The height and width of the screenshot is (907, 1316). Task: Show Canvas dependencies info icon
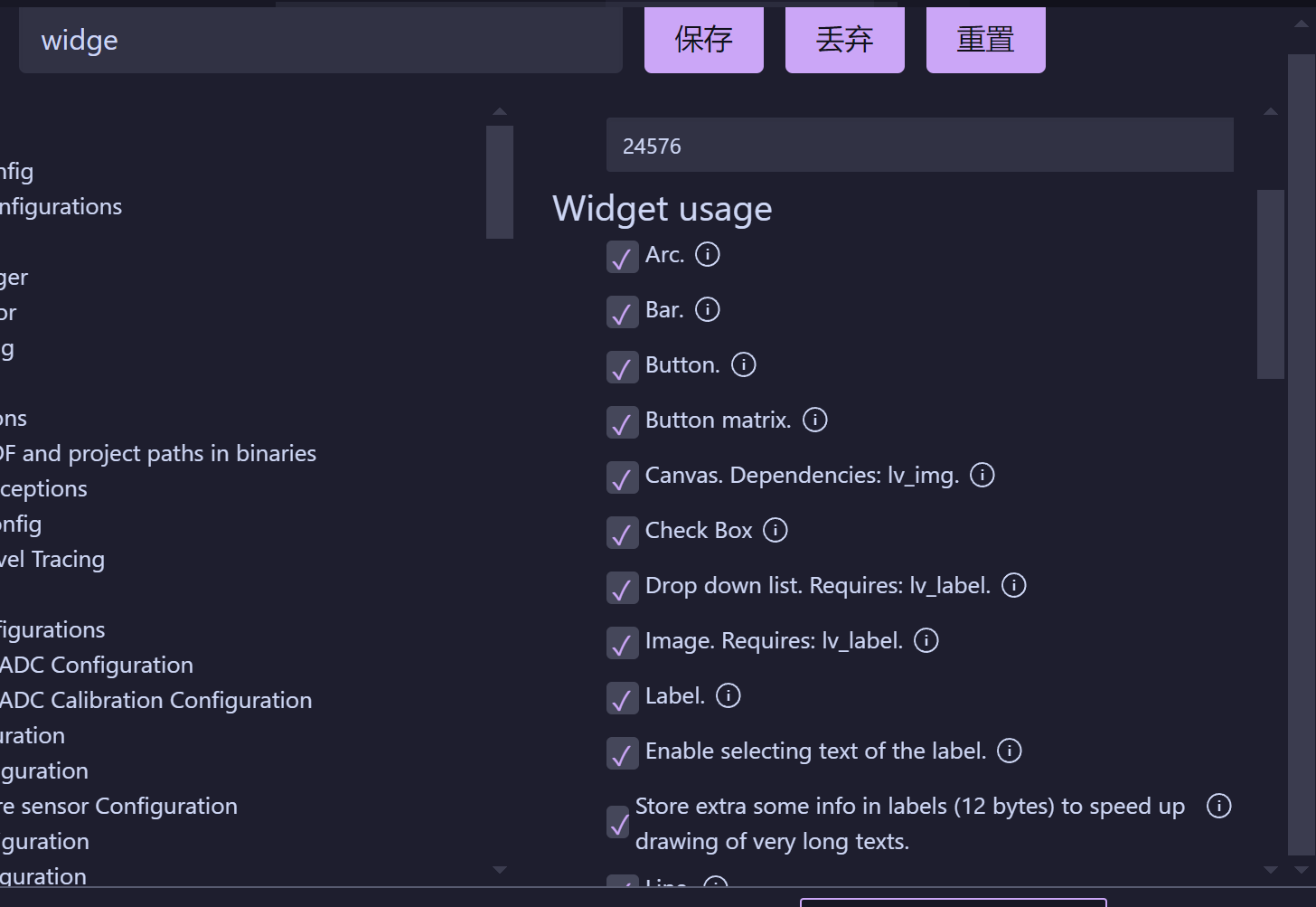[982, 476]
